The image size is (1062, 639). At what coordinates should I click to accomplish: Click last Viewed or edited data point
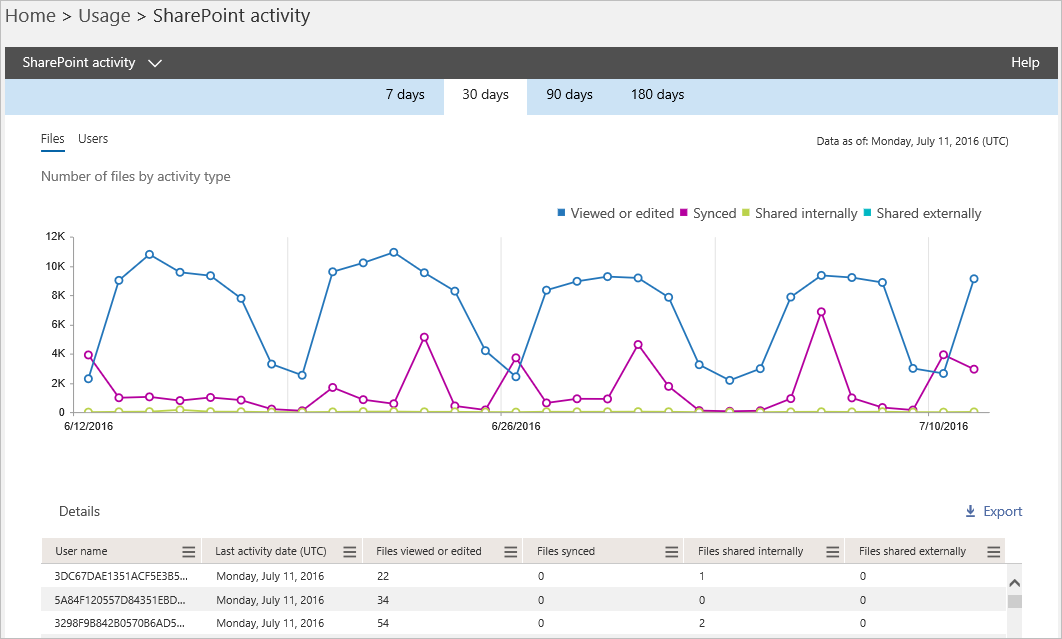point(974,279)
